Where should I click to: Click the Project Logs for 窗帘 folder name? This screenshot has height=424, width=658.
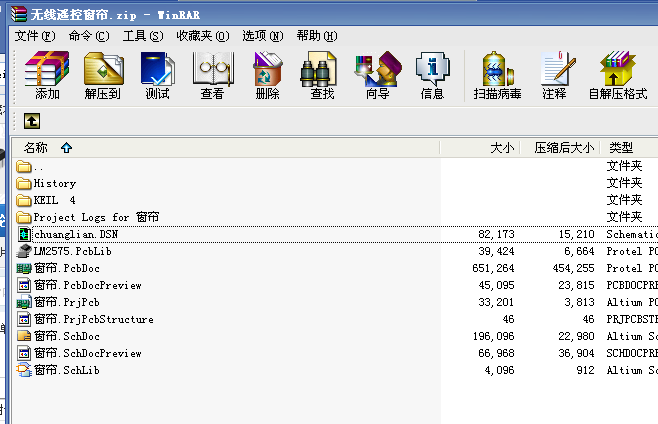tap(97, 217)
